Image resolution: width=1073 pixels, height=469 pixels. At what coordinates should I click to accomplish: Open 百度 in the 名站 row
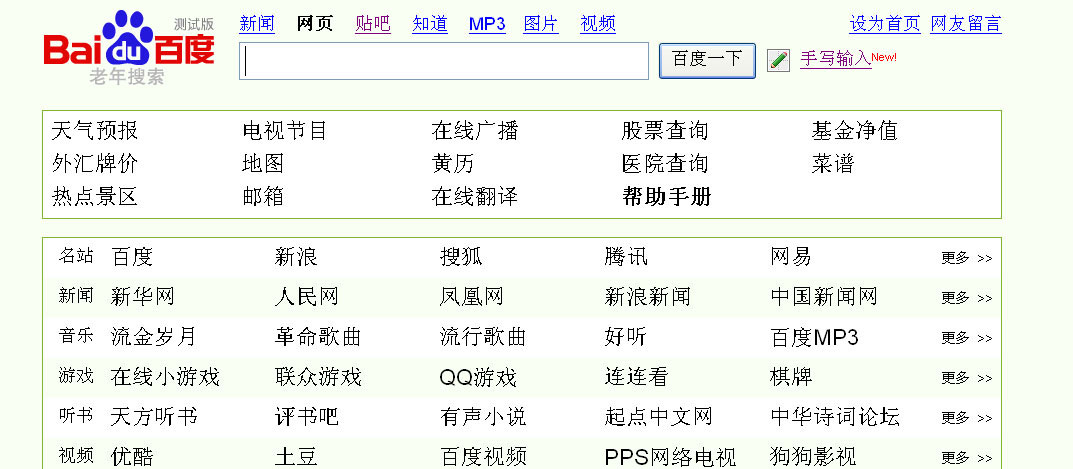(131, 257)
